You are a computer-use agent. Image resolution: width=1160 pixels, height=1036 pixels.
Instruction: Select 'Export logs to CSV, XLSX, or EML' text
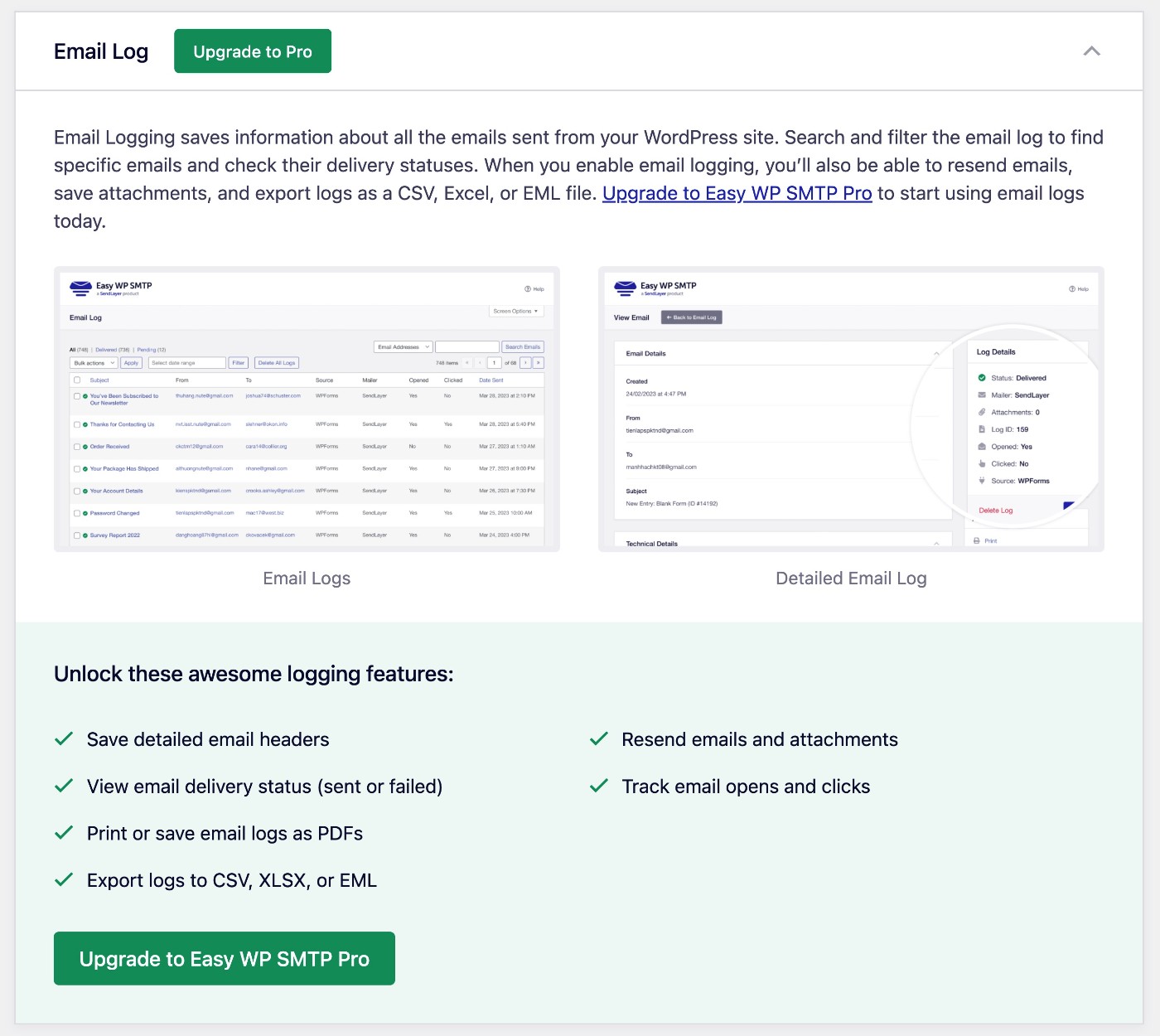point(232,880)
